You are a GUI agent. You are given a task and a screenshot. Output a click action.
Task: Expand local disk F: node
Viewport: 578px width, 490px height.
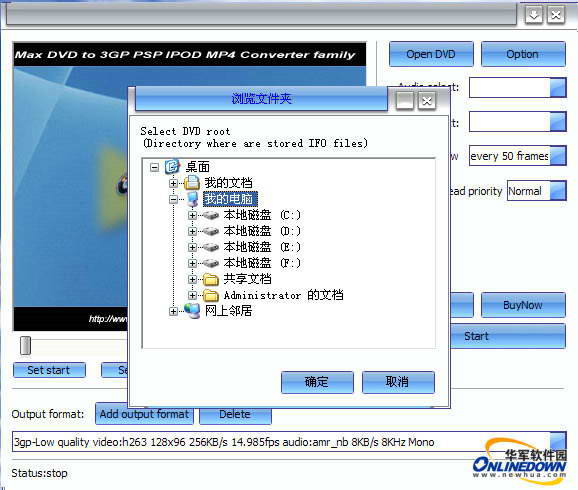coord(192,264)
